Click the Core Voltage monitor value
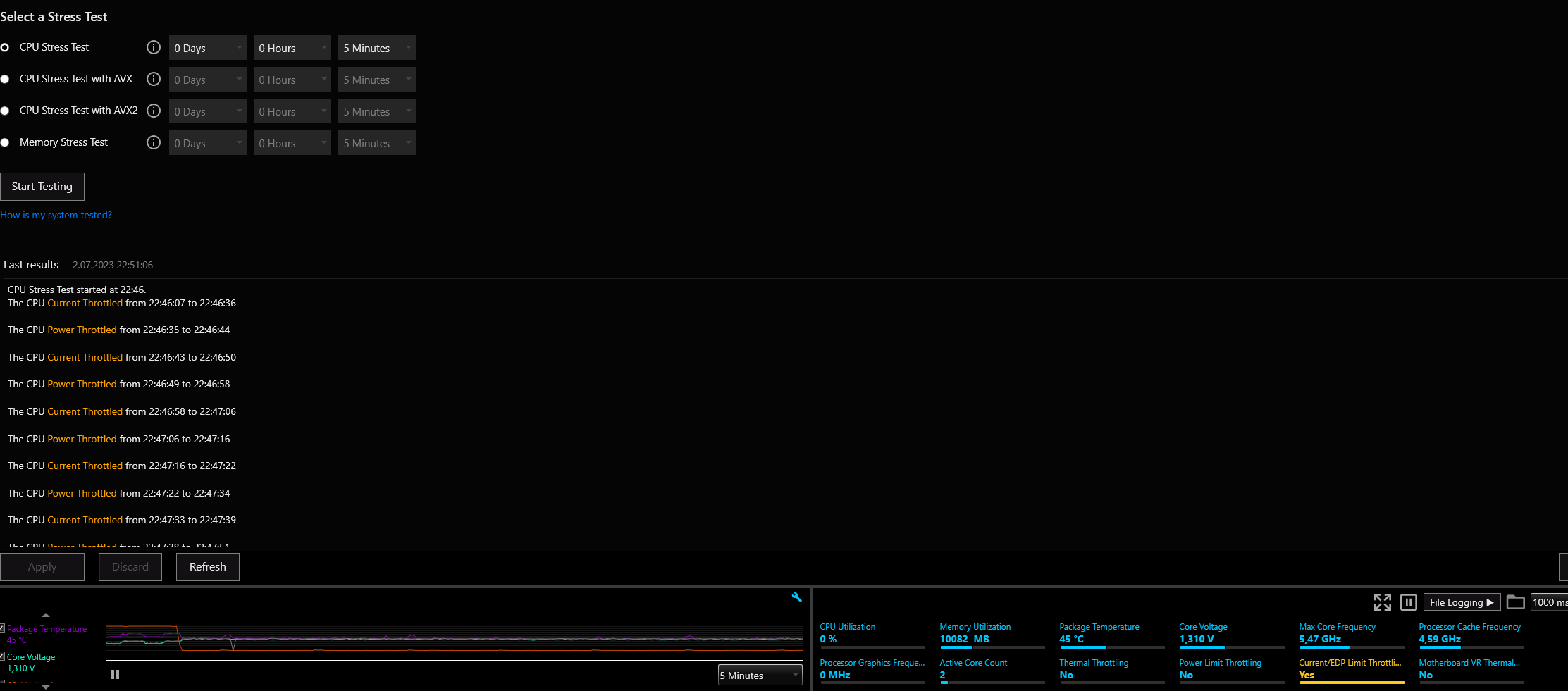Viewport: 1568px width, 691px height. click(1197, 640)
